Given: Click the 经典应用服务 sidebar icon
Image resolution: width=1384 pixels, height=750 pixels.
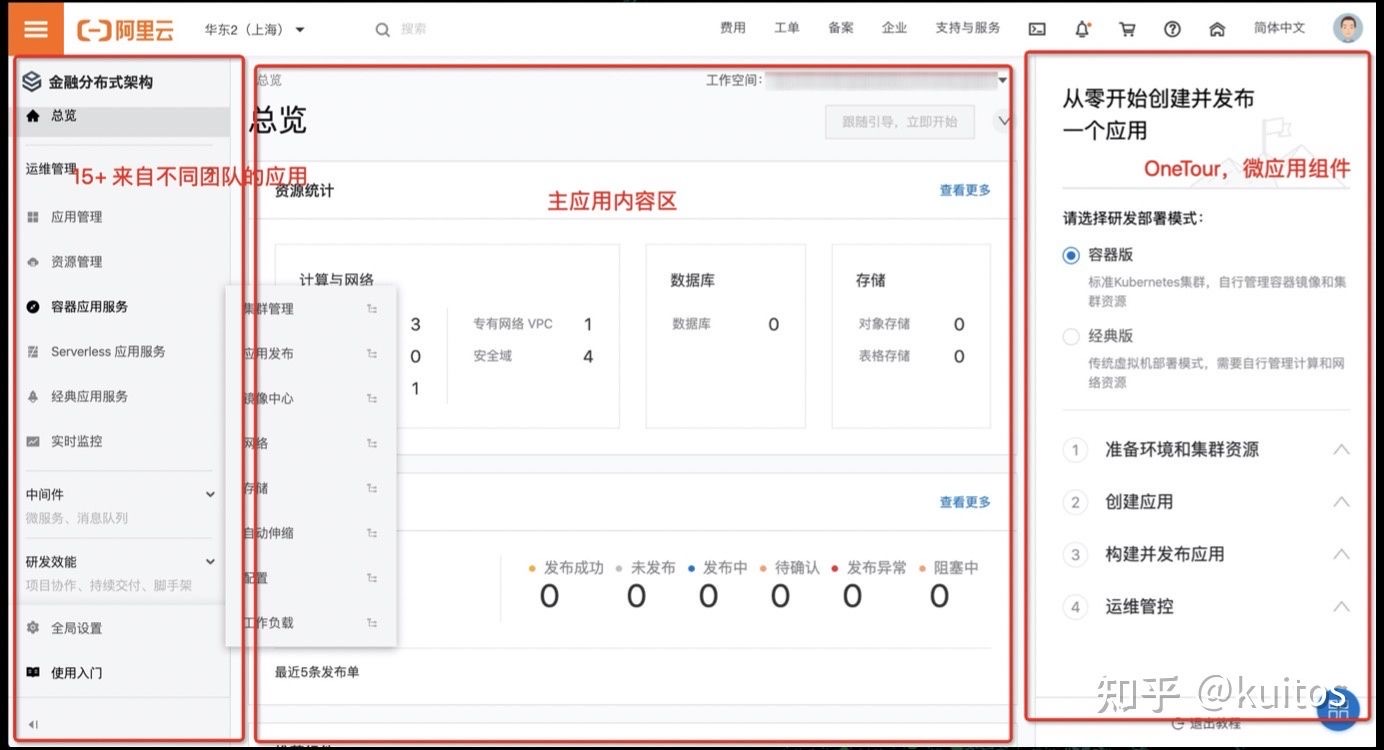Looking at the screenshot, I should coord(33,397).
